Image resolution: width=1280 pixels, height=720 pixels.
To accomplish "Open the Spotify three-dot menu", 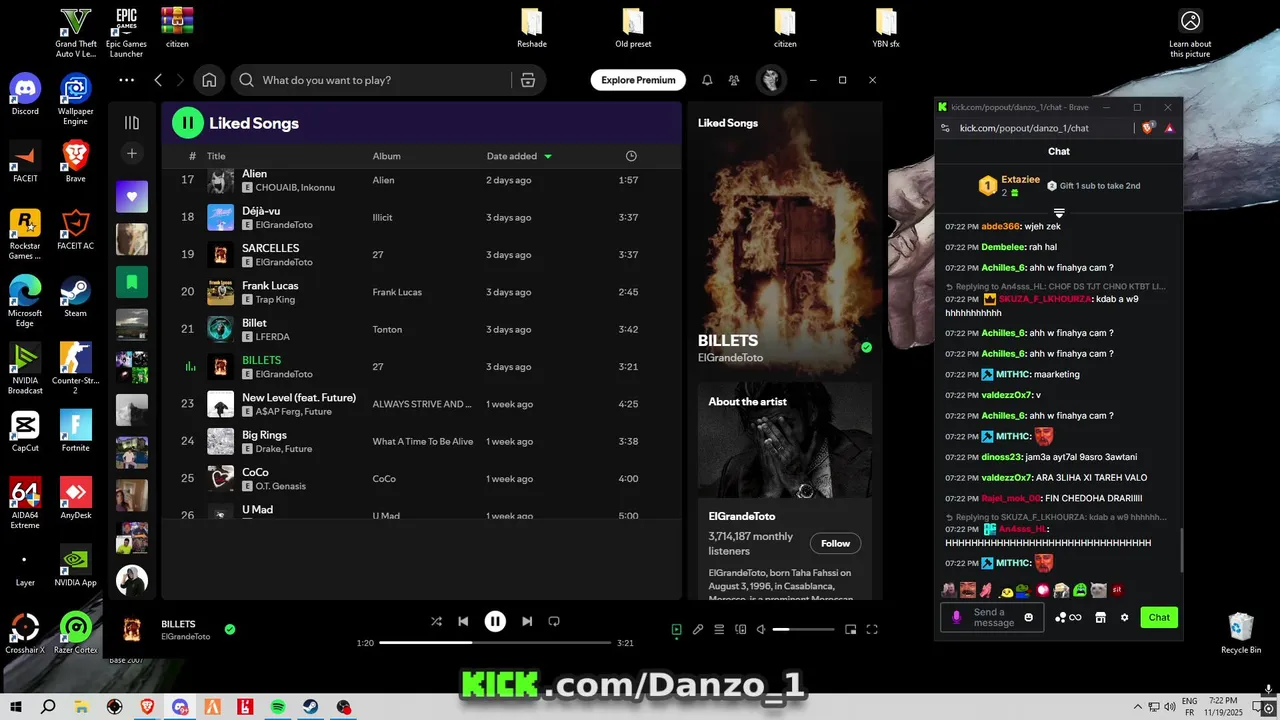I will (x=126, y=80).
